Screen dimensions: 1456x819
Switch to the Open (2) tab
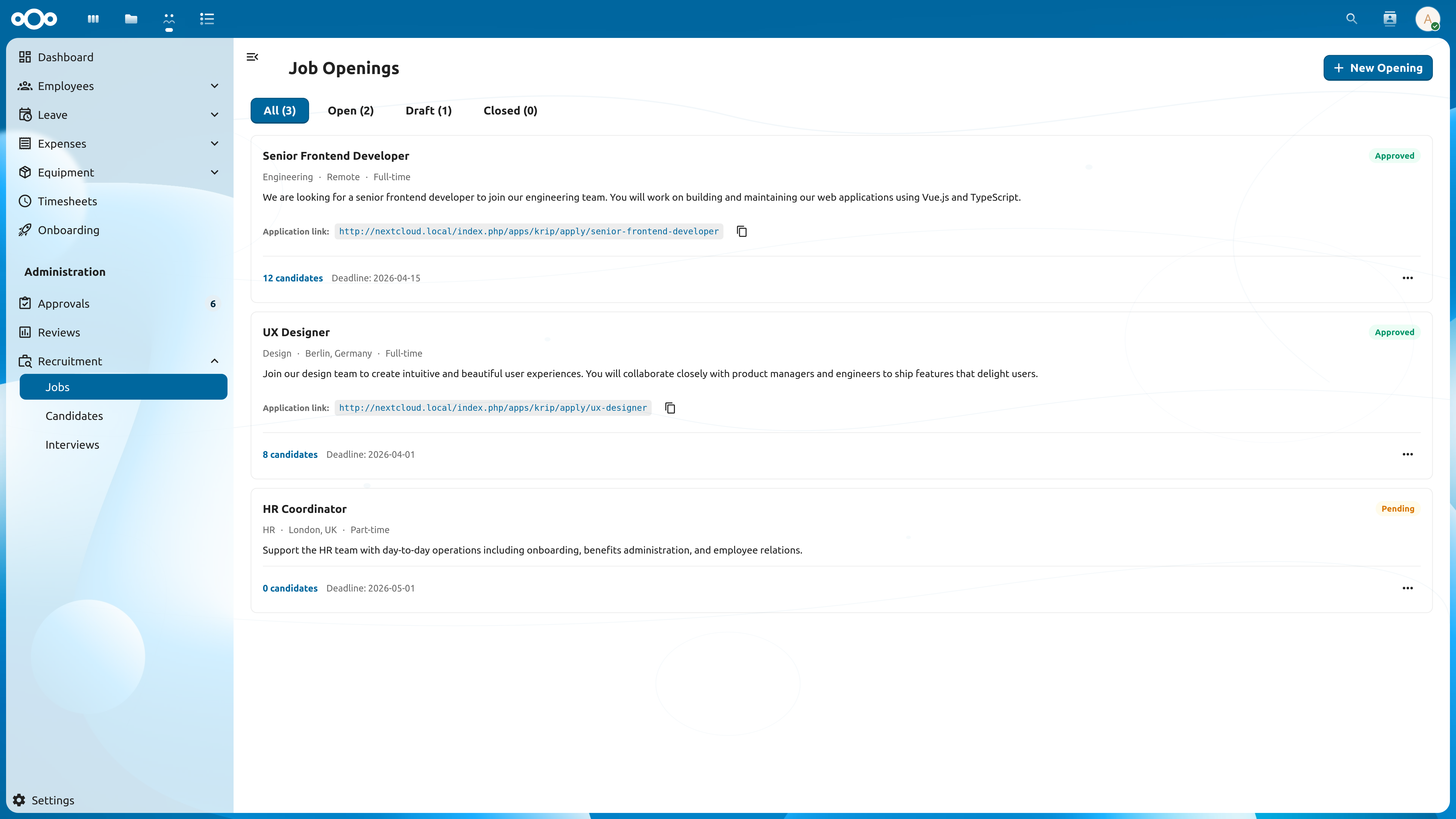pyautogui.click(x=350, y=110)
